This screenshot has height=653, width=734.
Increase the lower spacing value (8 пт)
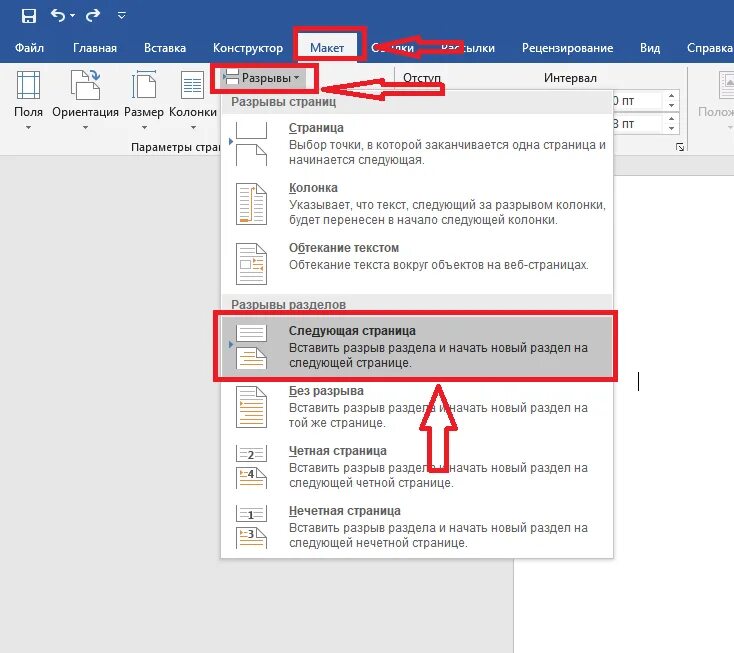672,119
